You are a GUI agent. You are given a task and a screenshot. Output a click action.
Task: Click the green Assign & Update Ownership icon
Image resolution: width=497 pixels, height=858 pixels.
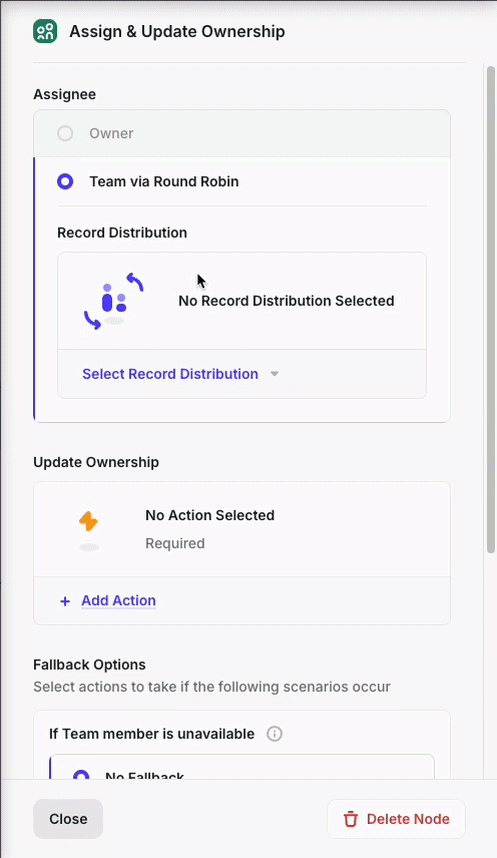click(x=45, y=31)
